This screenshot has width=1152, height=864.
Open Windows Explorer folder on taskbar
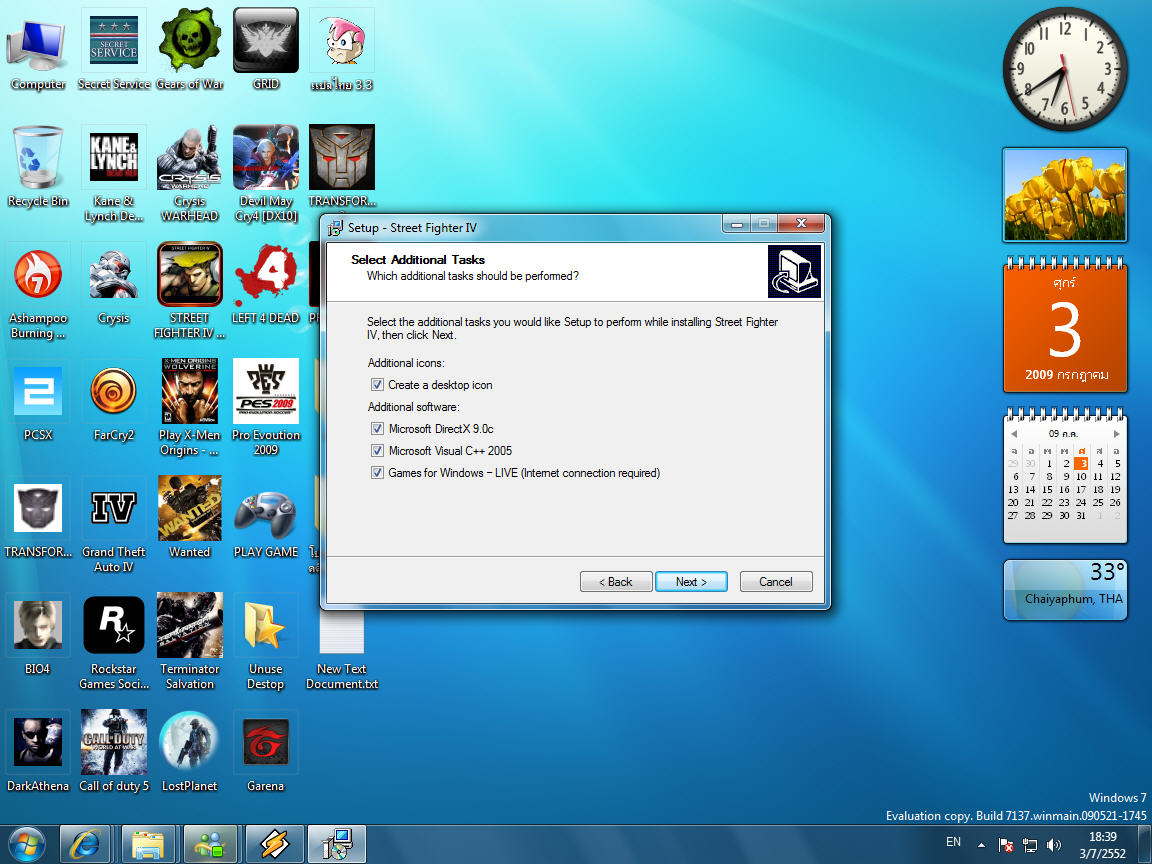coord(148,844)
